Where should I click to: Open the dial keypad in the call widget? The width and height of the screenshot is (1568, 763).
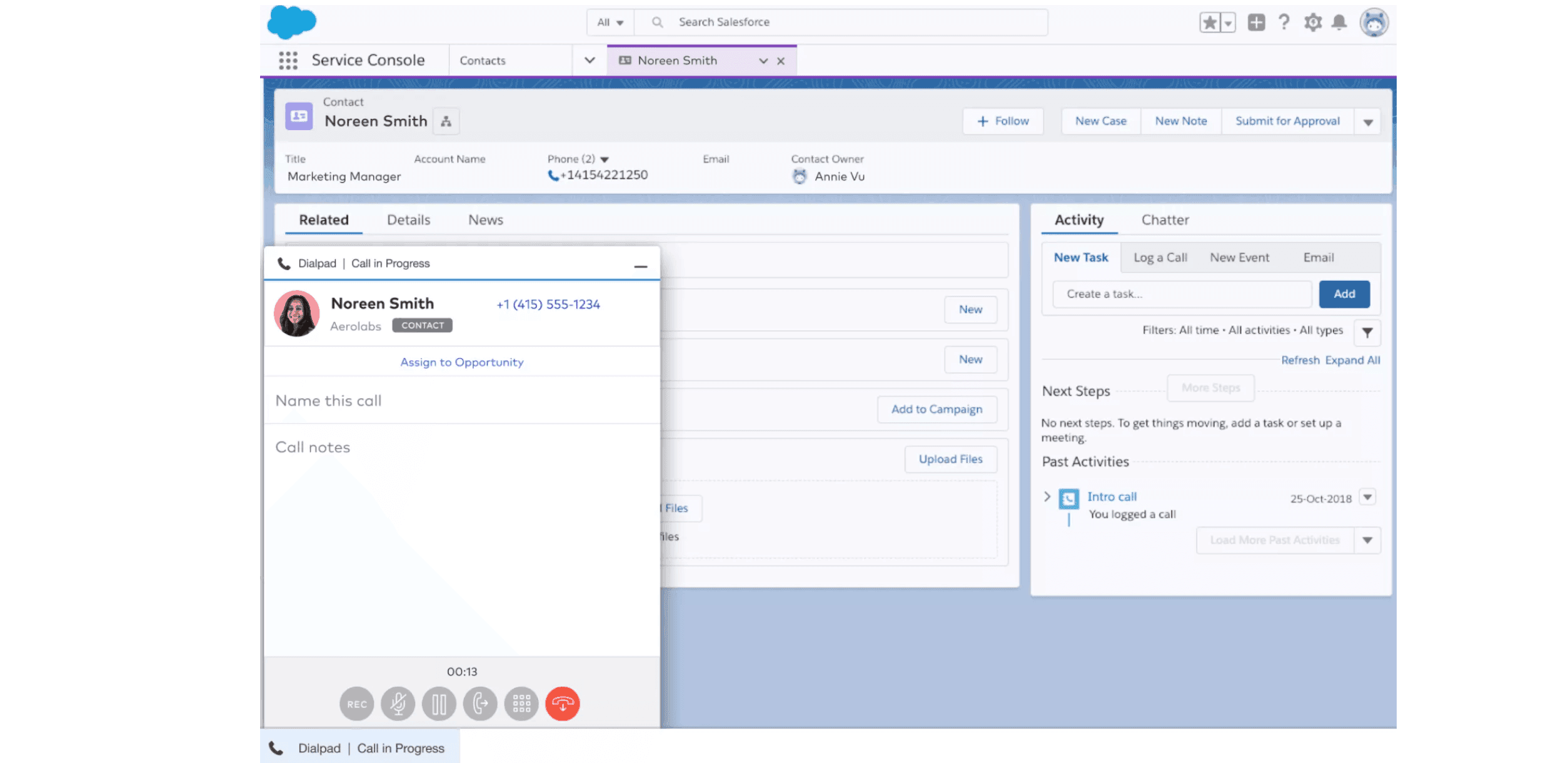click(x=521, y=704)
